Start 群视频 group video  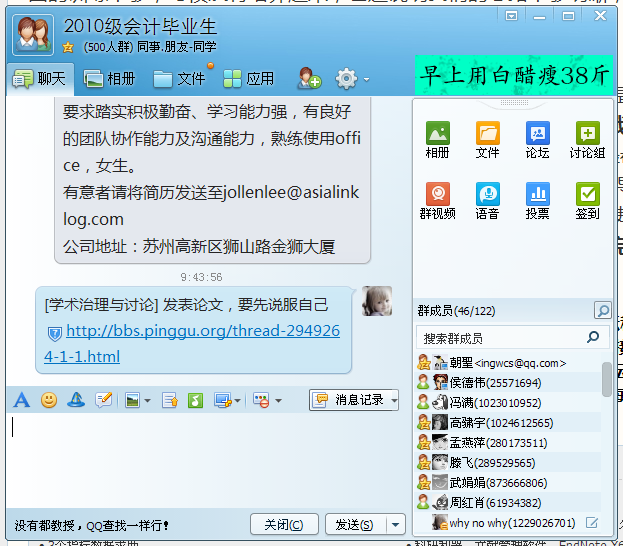point(437,201)
